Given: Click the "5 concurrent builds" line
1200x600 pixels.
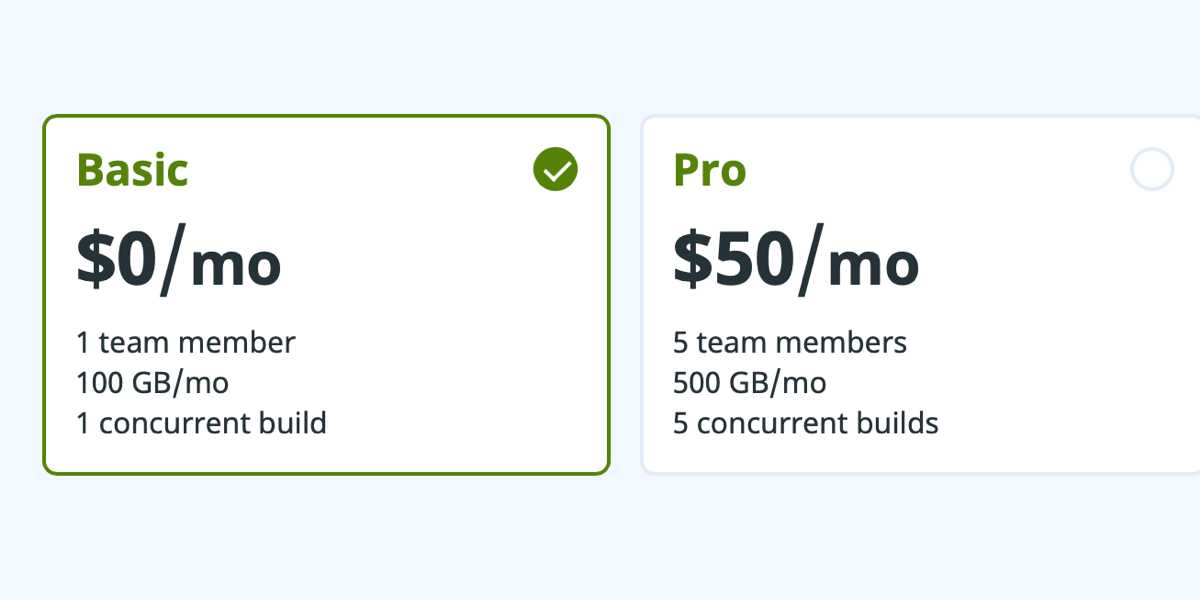Looking at the screenshot, I should [806, 423].
